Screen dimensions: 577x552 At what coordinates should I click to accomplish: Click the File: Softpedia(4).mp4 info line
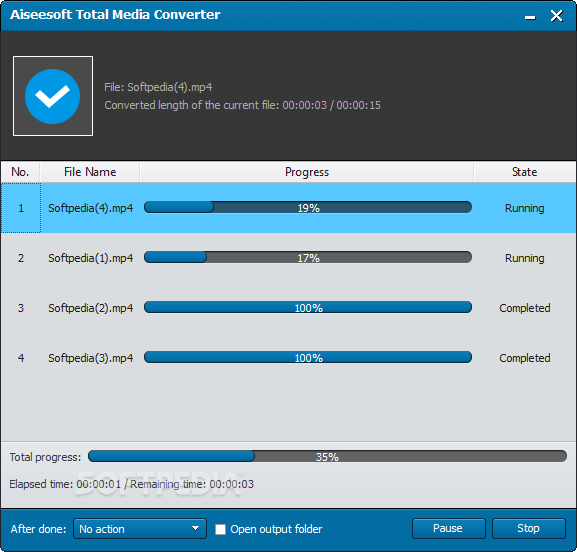[x=158, y=87]
